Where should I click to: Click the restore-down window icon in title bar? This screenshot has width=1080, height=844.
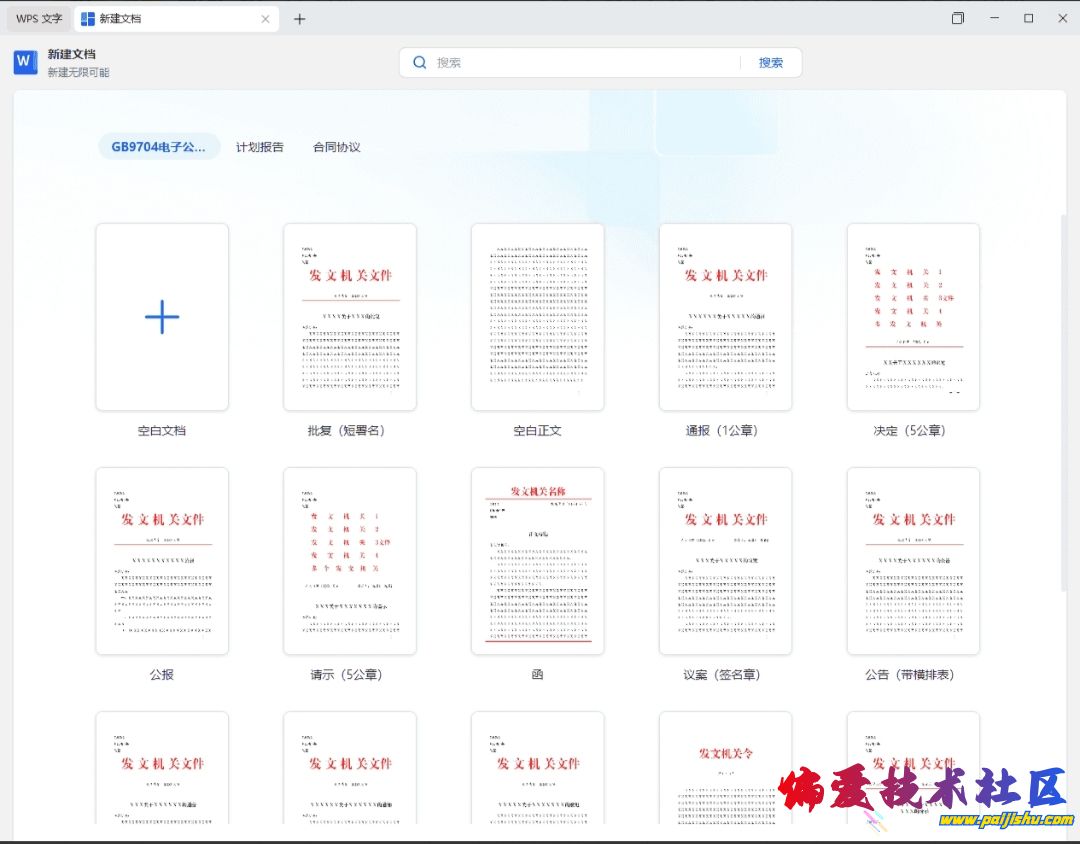pyautogui.click(x=957, y=18)
